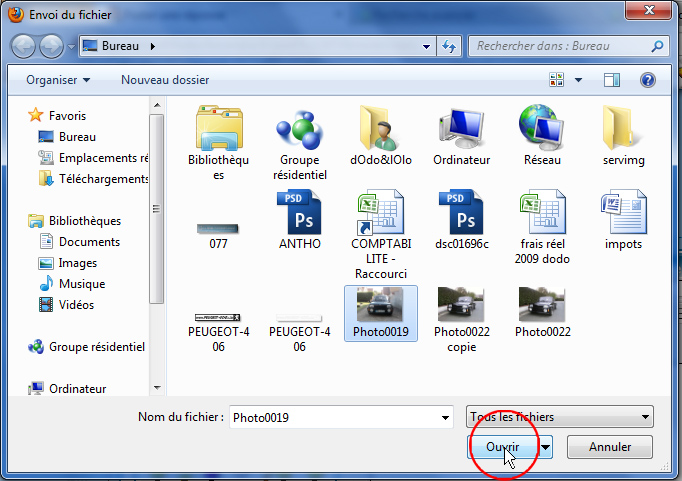Click the help question mark icon

click(x=647, y=79)
